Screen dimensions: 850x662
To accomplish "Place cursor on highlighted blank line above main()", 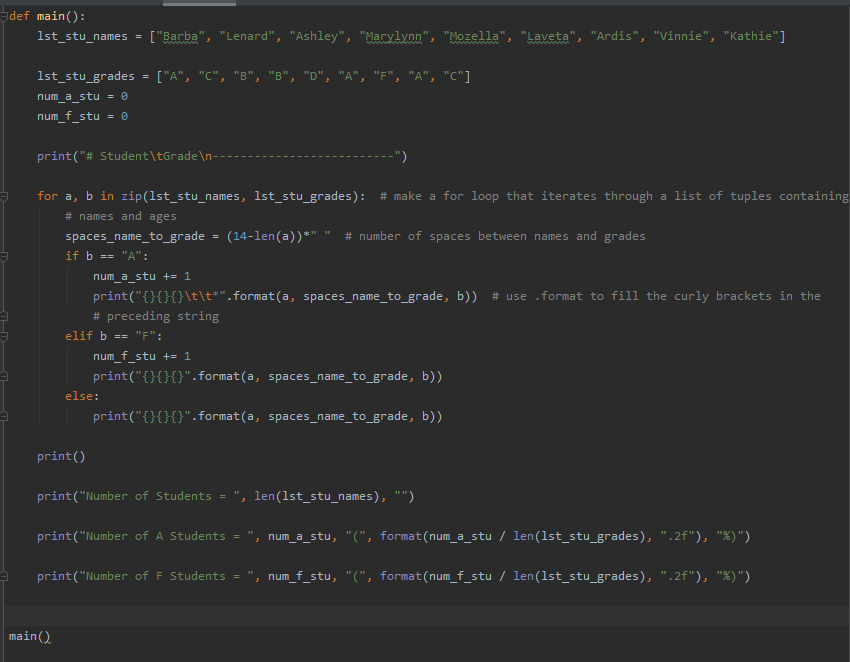I will point(425,616).
